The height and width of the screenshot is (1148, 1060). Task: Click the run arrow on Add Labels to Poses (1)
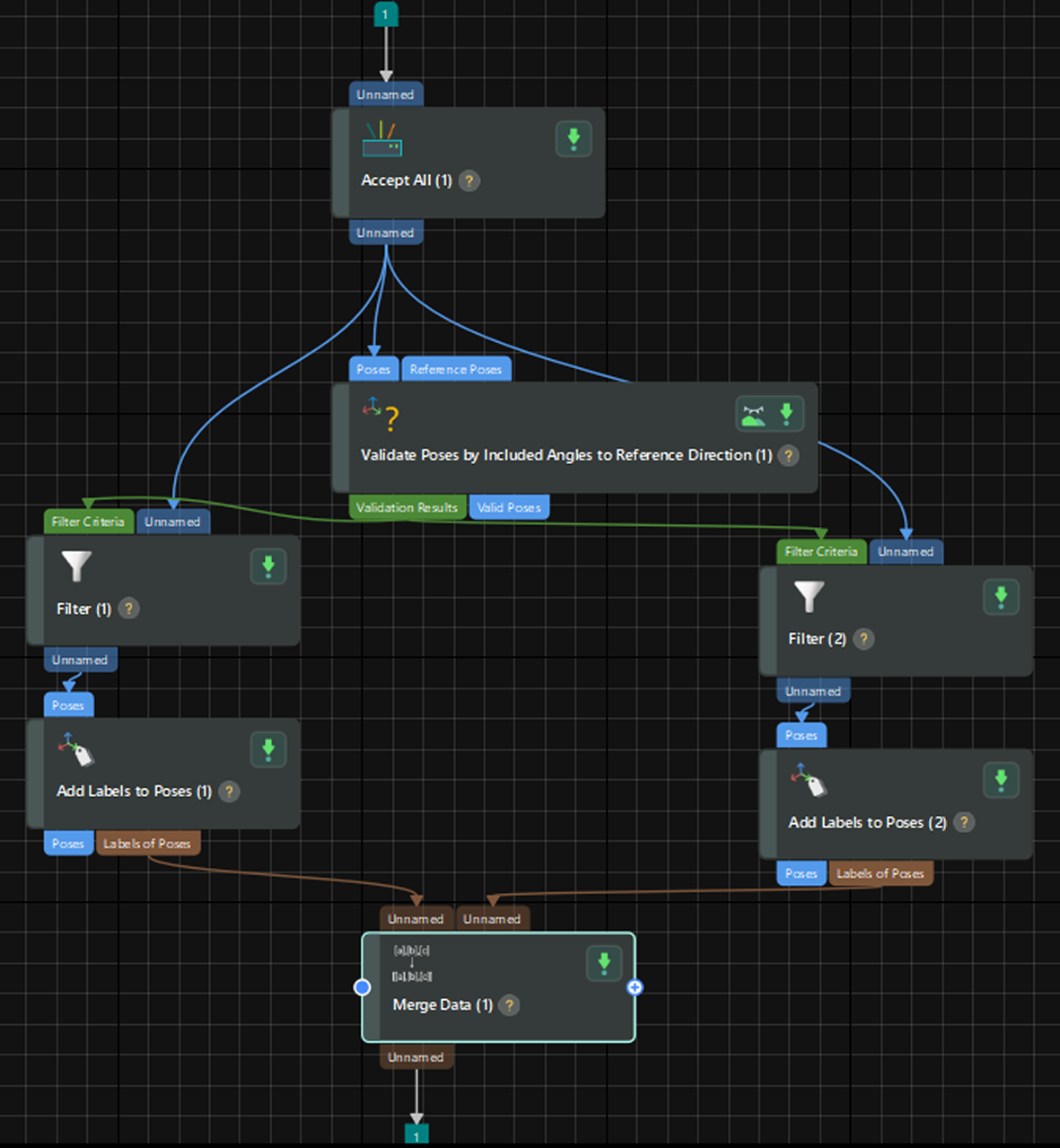267,749
